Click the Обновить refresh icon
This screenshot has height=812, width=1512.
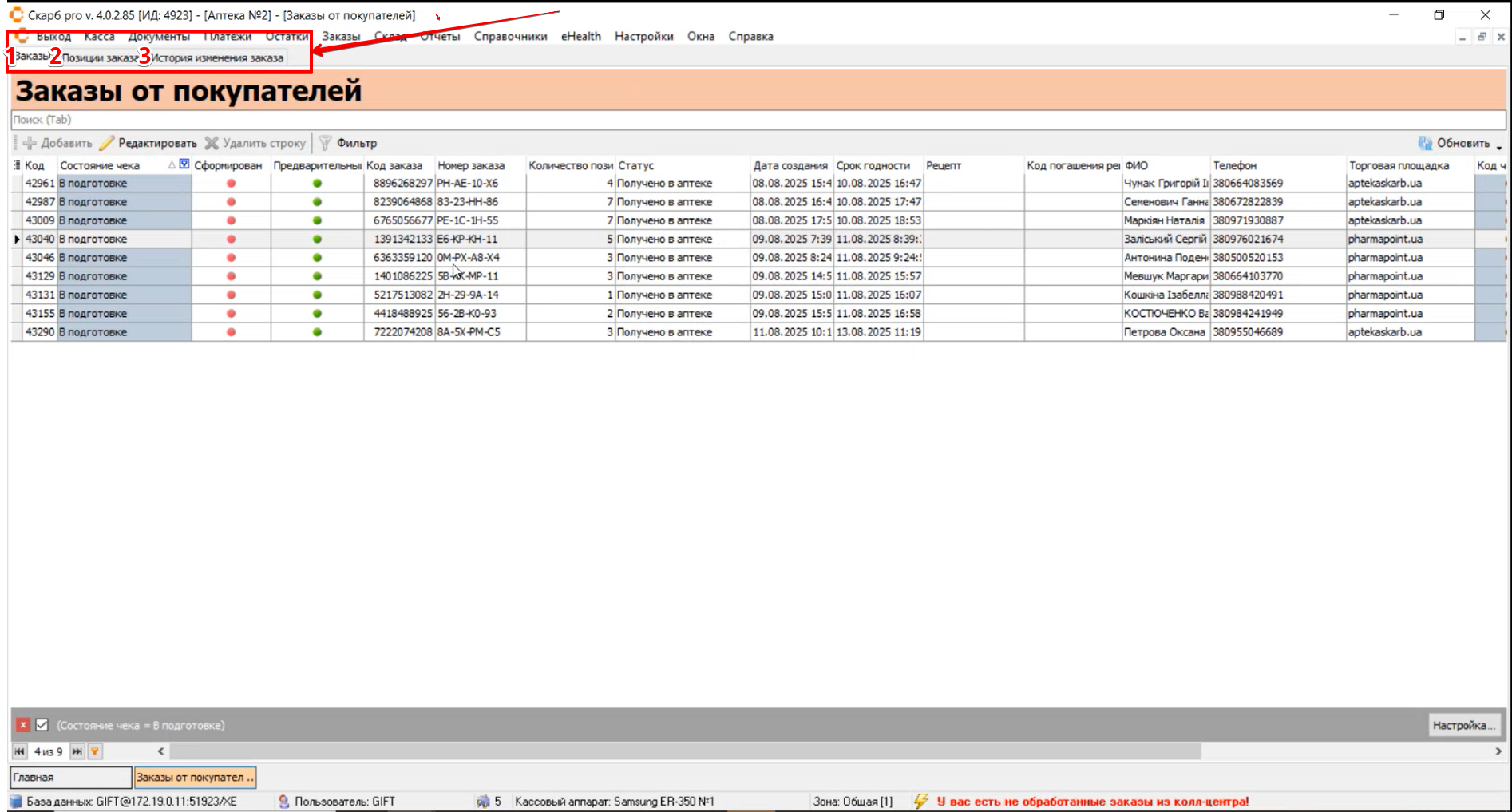tap(1425, 143)
